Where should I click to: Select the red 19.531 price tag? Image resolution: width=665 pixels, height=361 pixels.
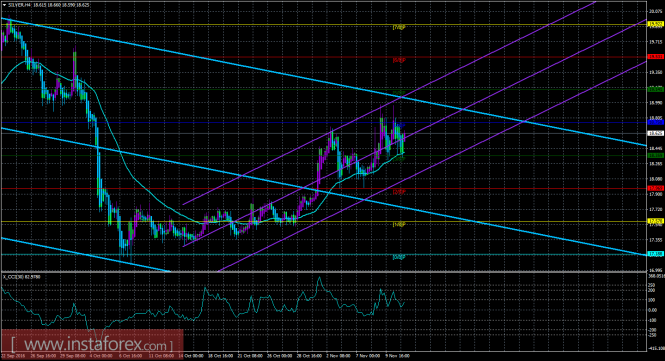tap(656, 56)
